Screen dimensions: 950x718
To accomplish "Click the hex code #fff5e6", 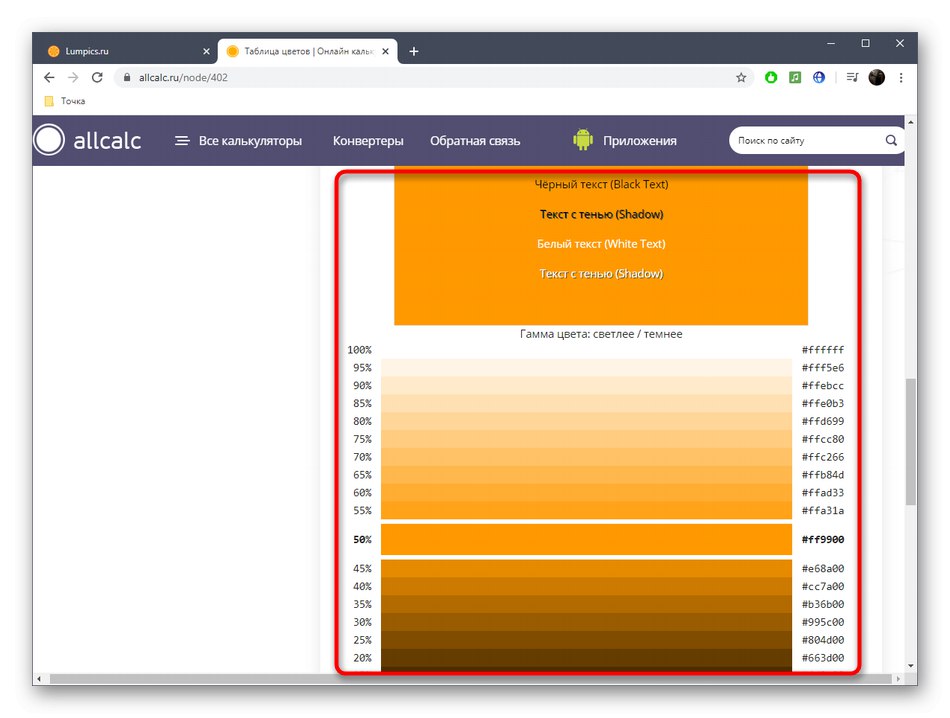I will 823,367.
